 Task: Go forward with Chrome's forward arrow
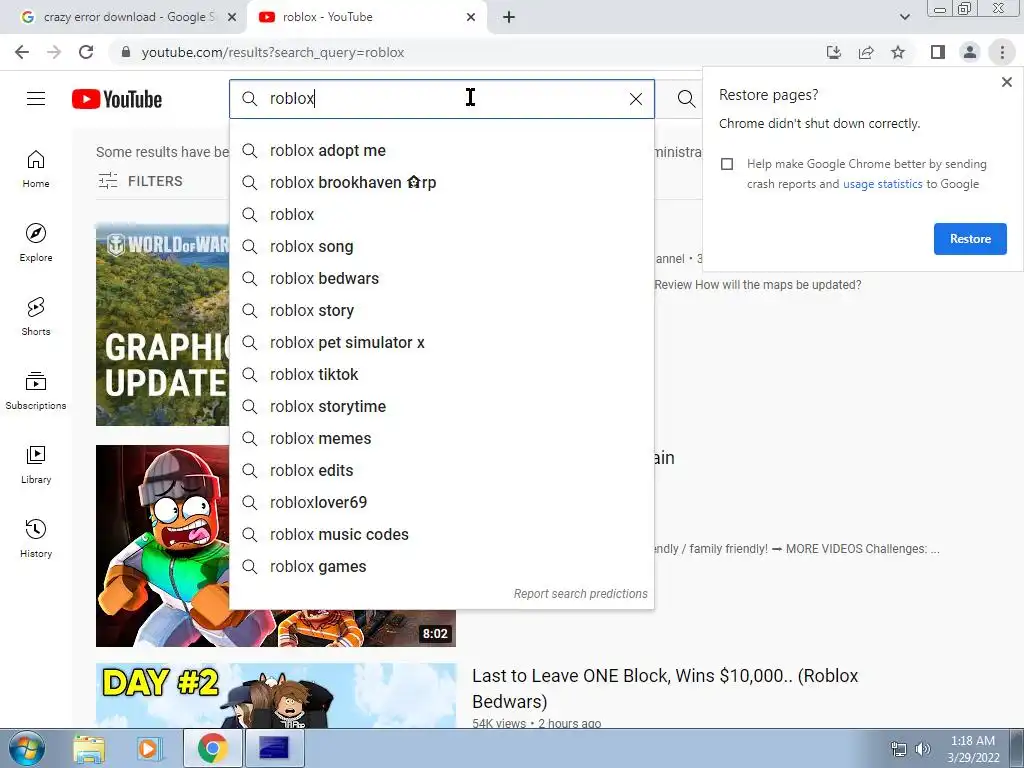coord(54,52)
